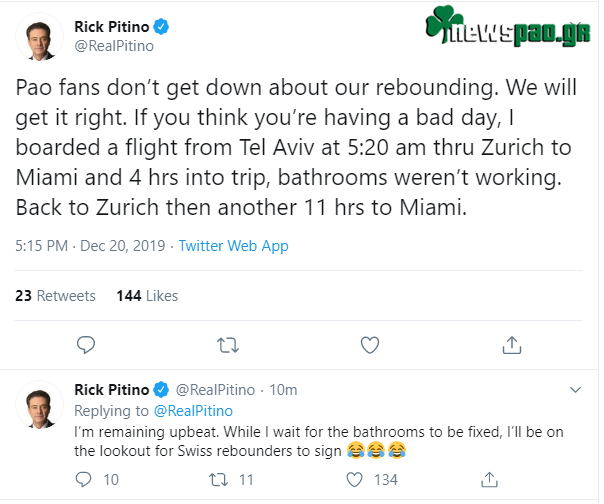
Task: Open the reply tweet's chevron menu
Action: (575, 389)
